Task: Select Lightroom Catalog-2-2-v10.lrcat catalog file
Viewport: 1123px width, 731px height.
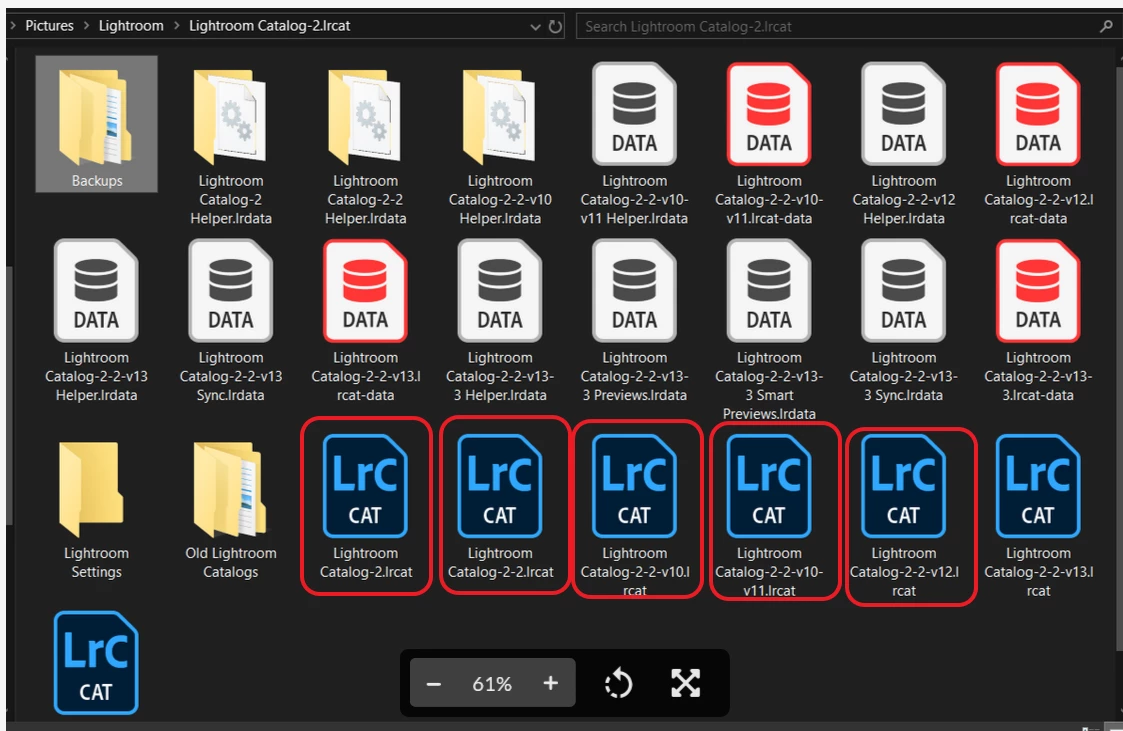Action: click(635, 515)
